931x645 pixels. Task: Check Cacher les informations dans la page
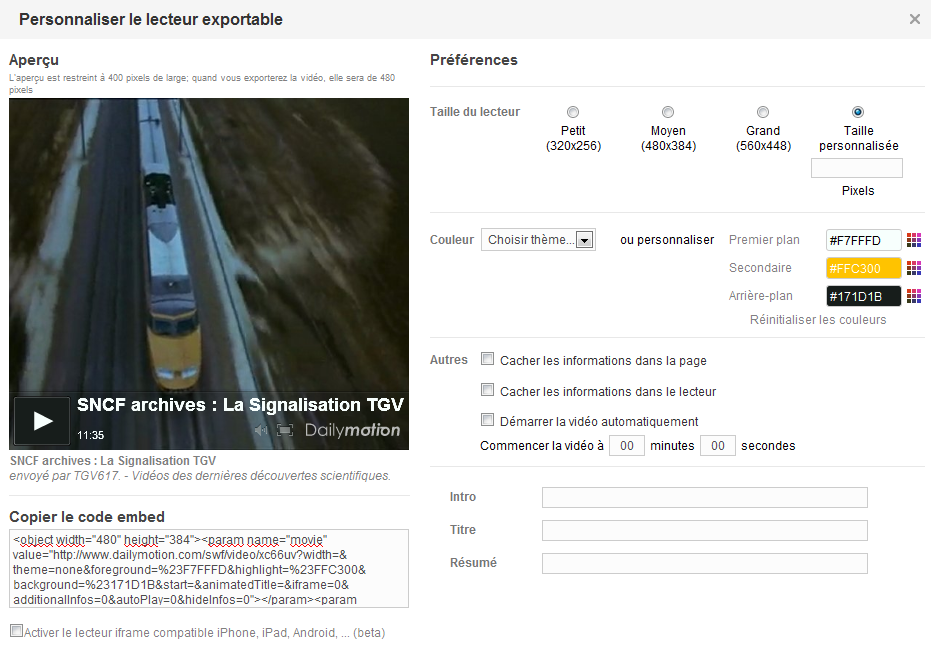[x=487, y=359]
